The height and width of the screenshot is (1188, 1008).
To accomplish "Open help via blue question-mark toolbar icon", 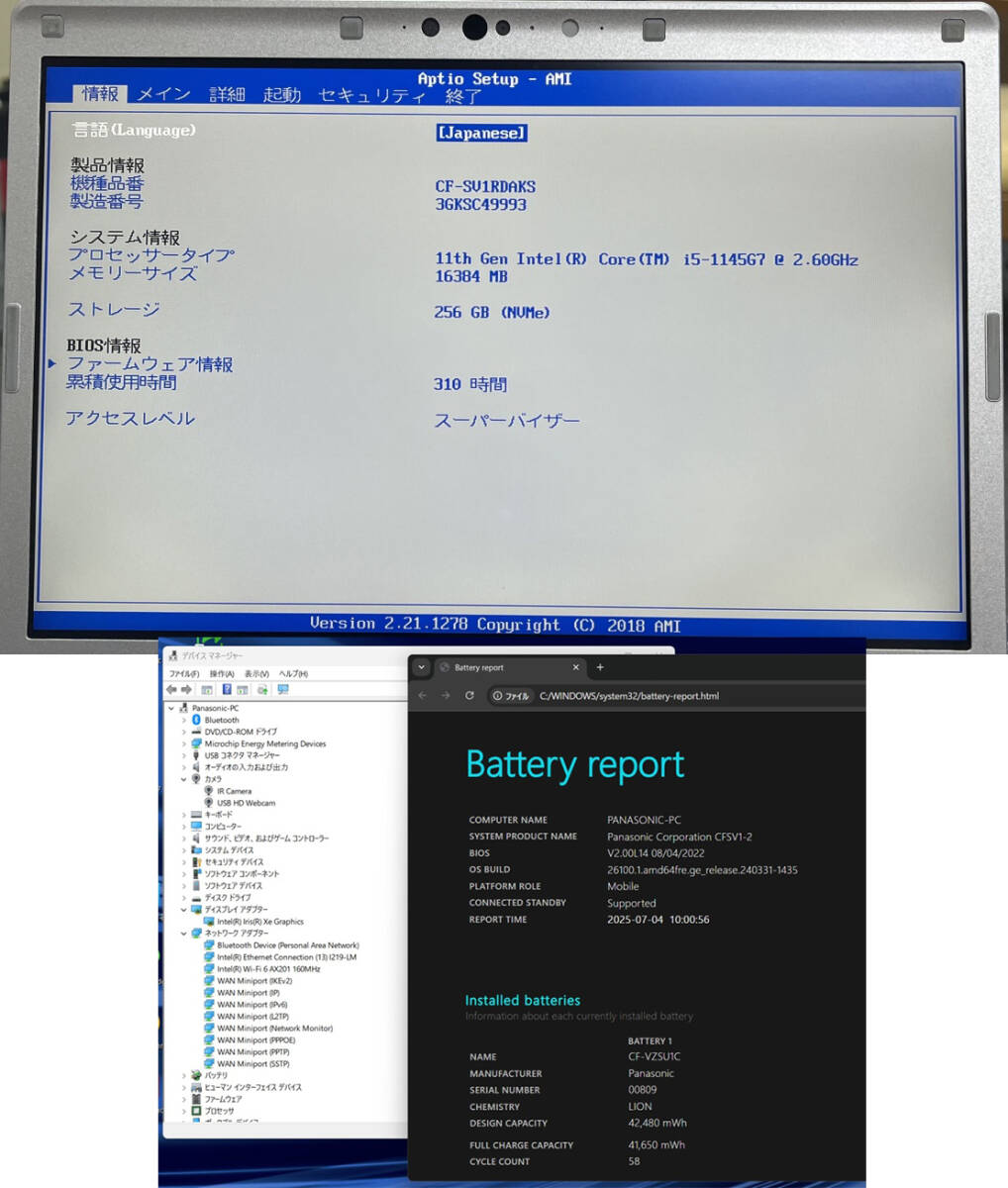I will click(227, 690).
